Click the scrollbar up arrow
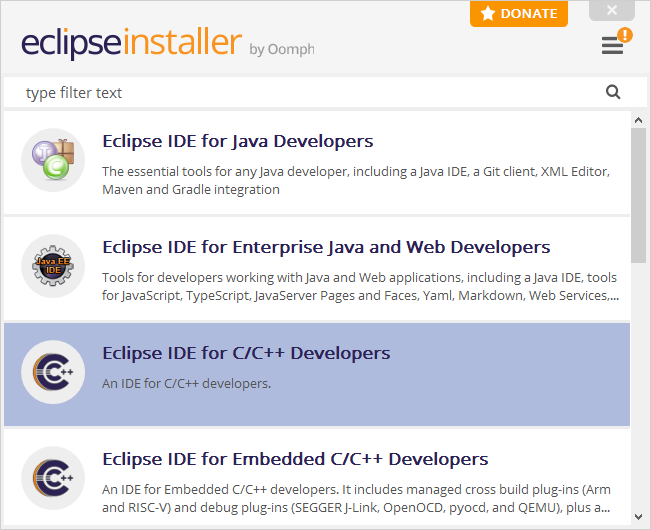This screenshot has width=651, height=530. click(639, 120)
